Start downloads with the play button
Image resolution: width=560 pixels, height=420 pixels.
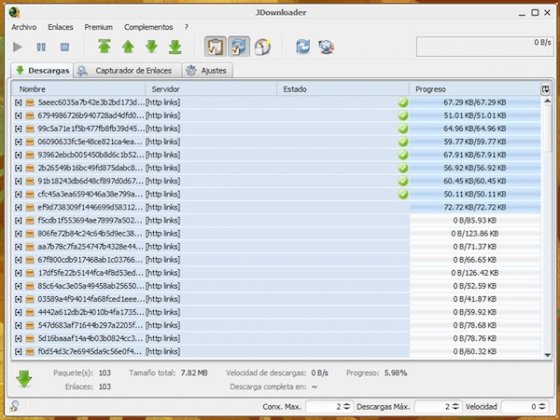pyautogui.click(x=17, y=47)
